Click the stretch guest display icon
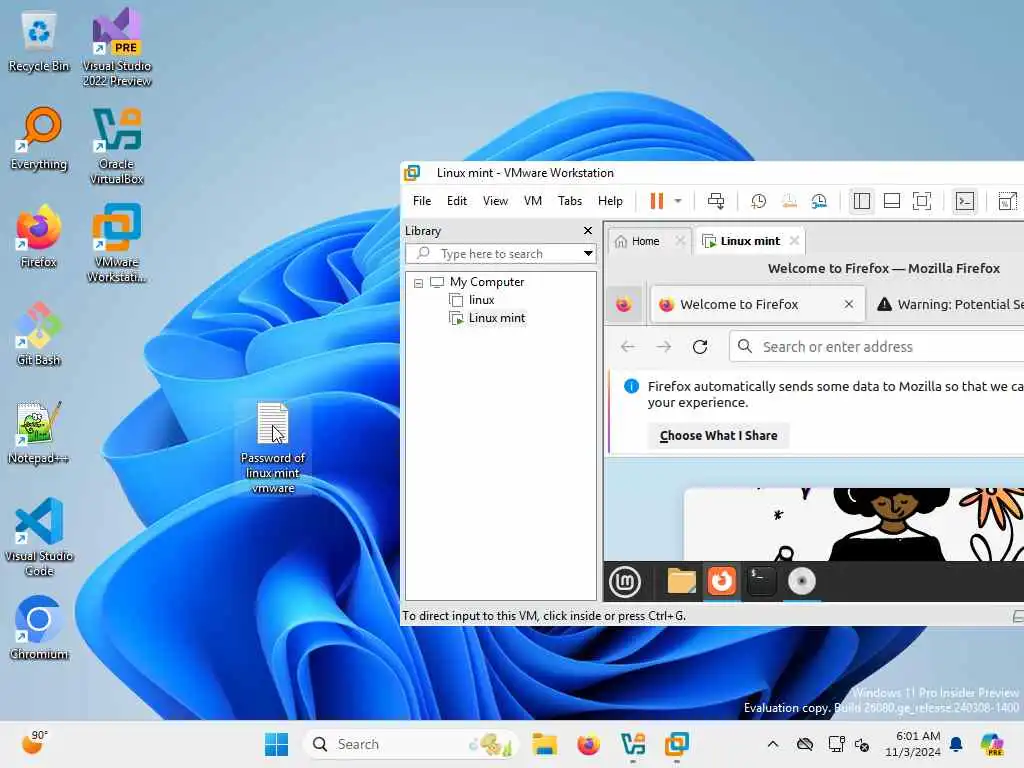Image resolution: width=1024 pixels, height=768 pixels. click(1008, 201)
